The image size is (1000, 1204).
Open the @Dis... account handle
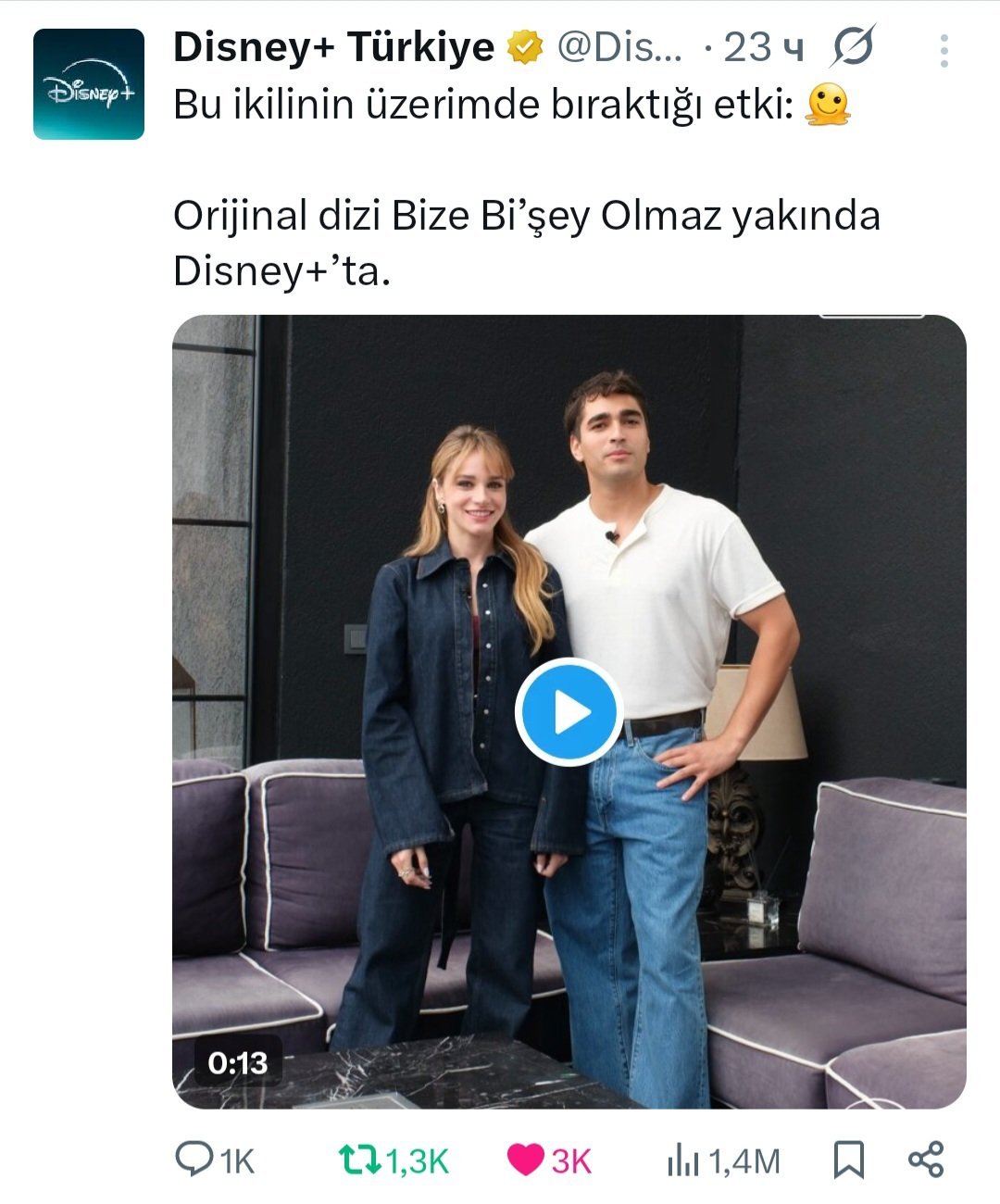point(618,47)
